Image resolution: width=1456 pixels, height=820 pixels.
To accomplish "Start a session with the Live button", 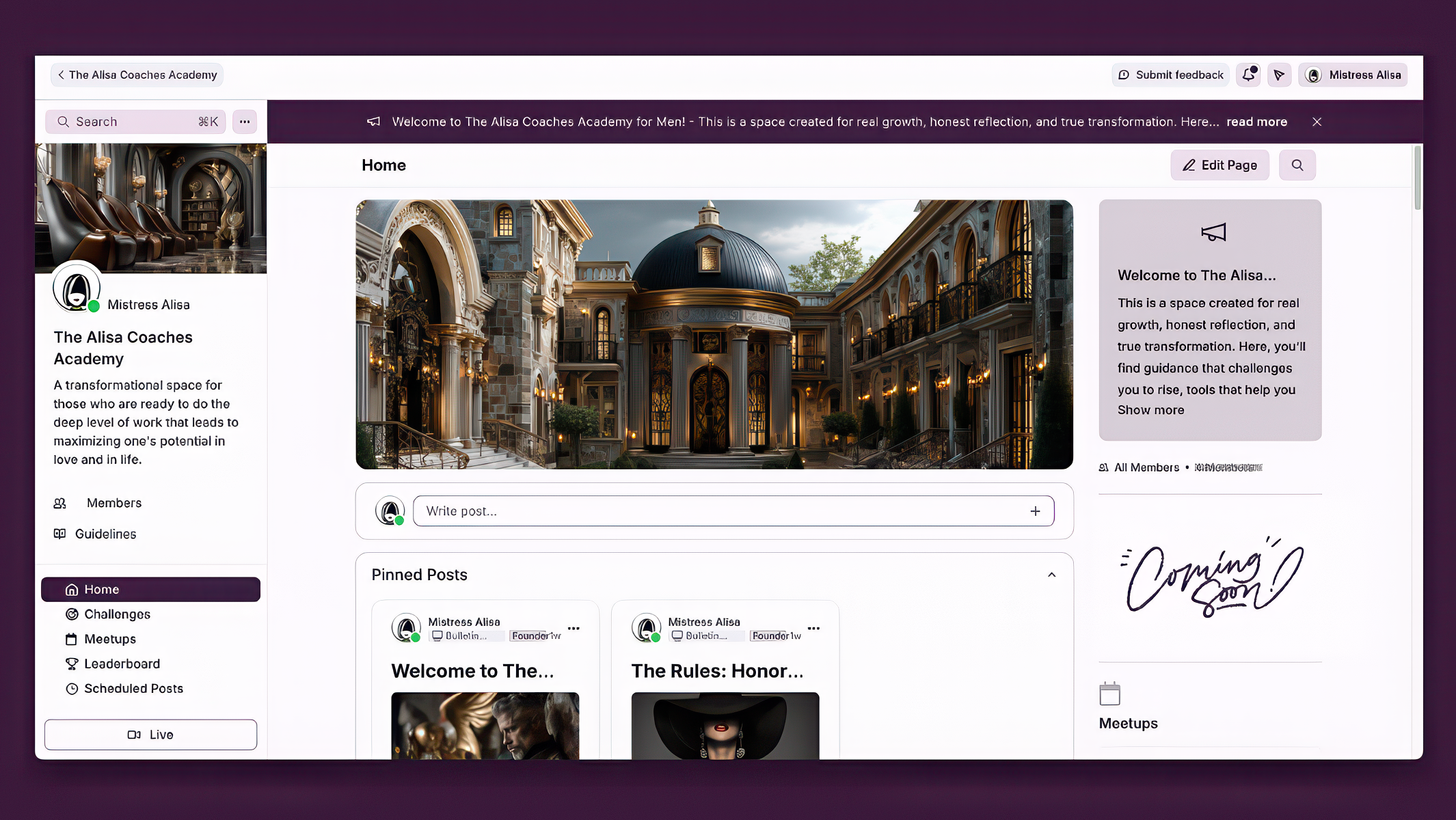I will (150, 735).
